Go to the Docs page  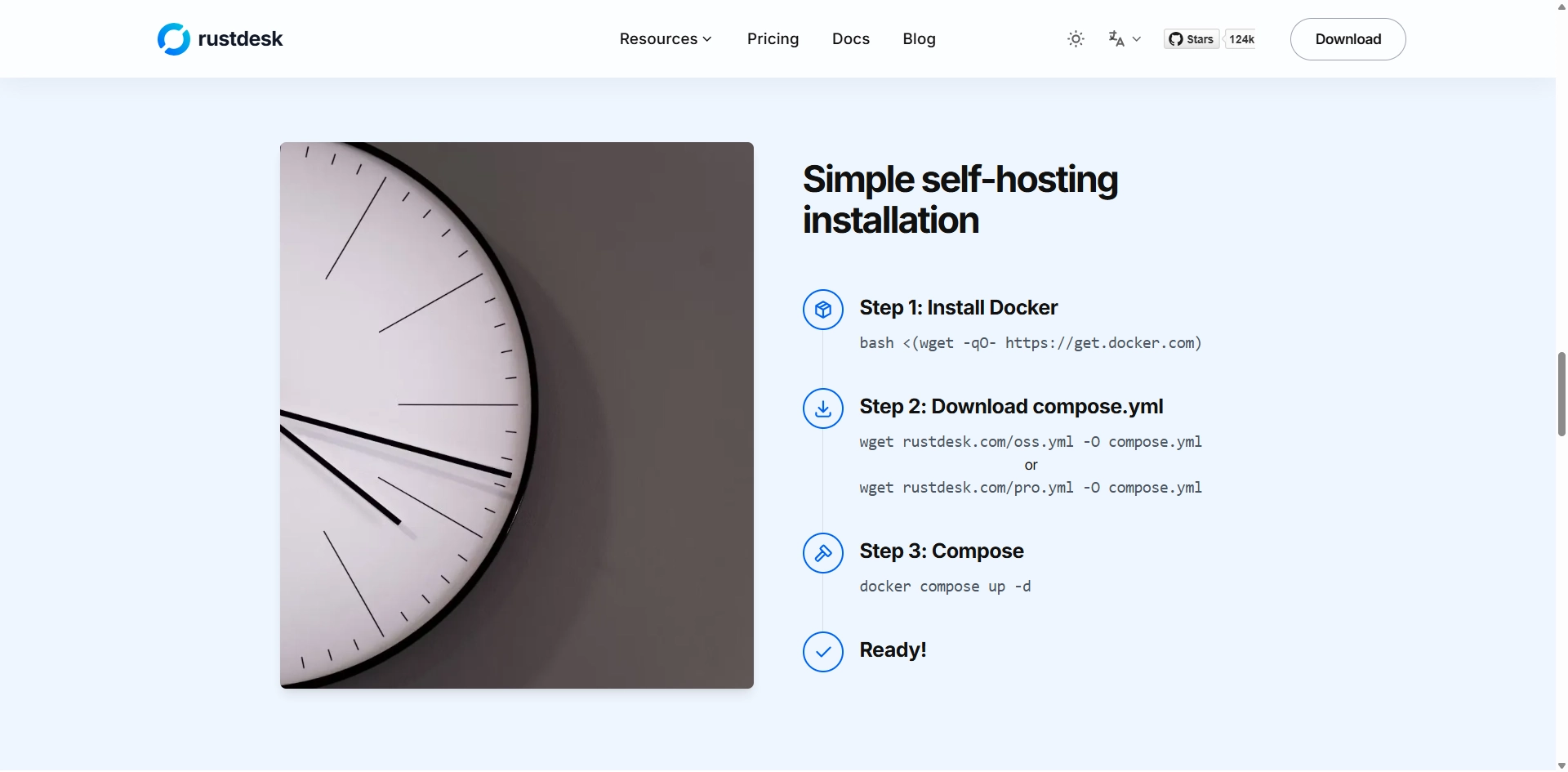(850, 39)
